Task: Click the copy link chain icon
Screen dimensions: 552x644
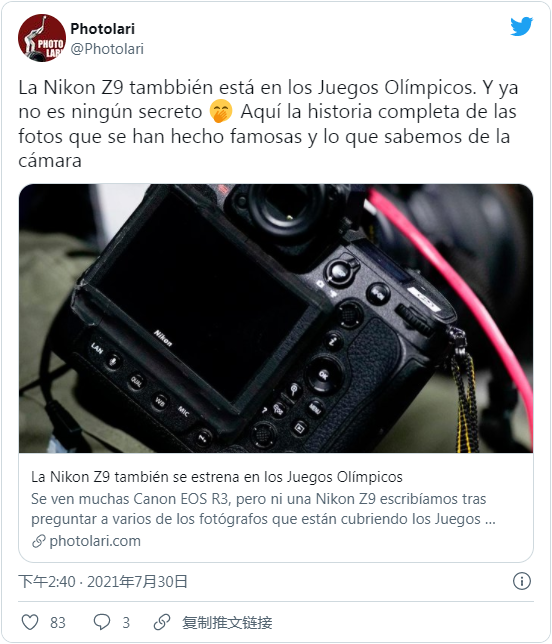Action: point(162,622)
